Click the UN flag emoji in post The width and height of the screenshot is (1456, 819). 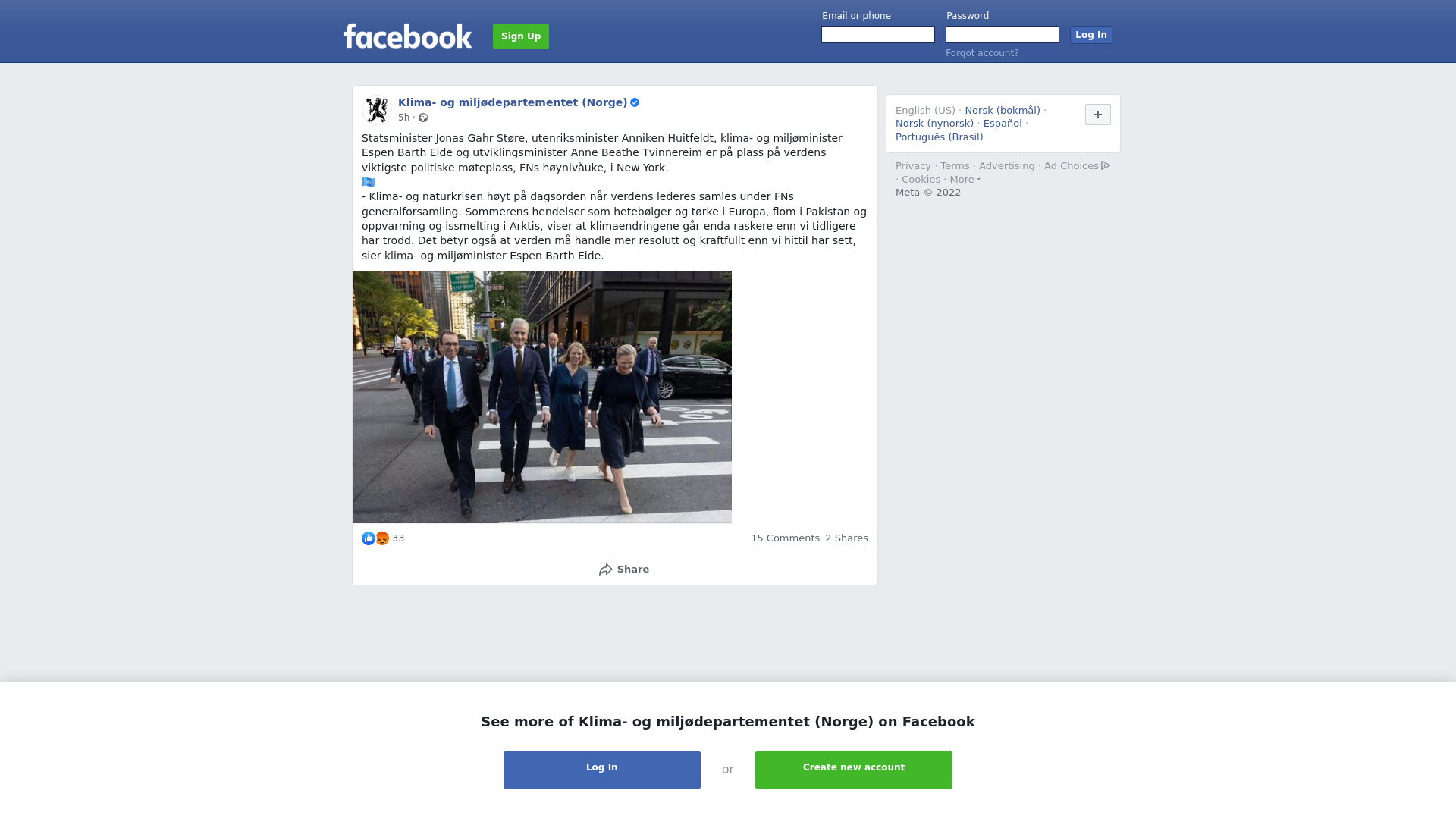click(x=369, y=182)
